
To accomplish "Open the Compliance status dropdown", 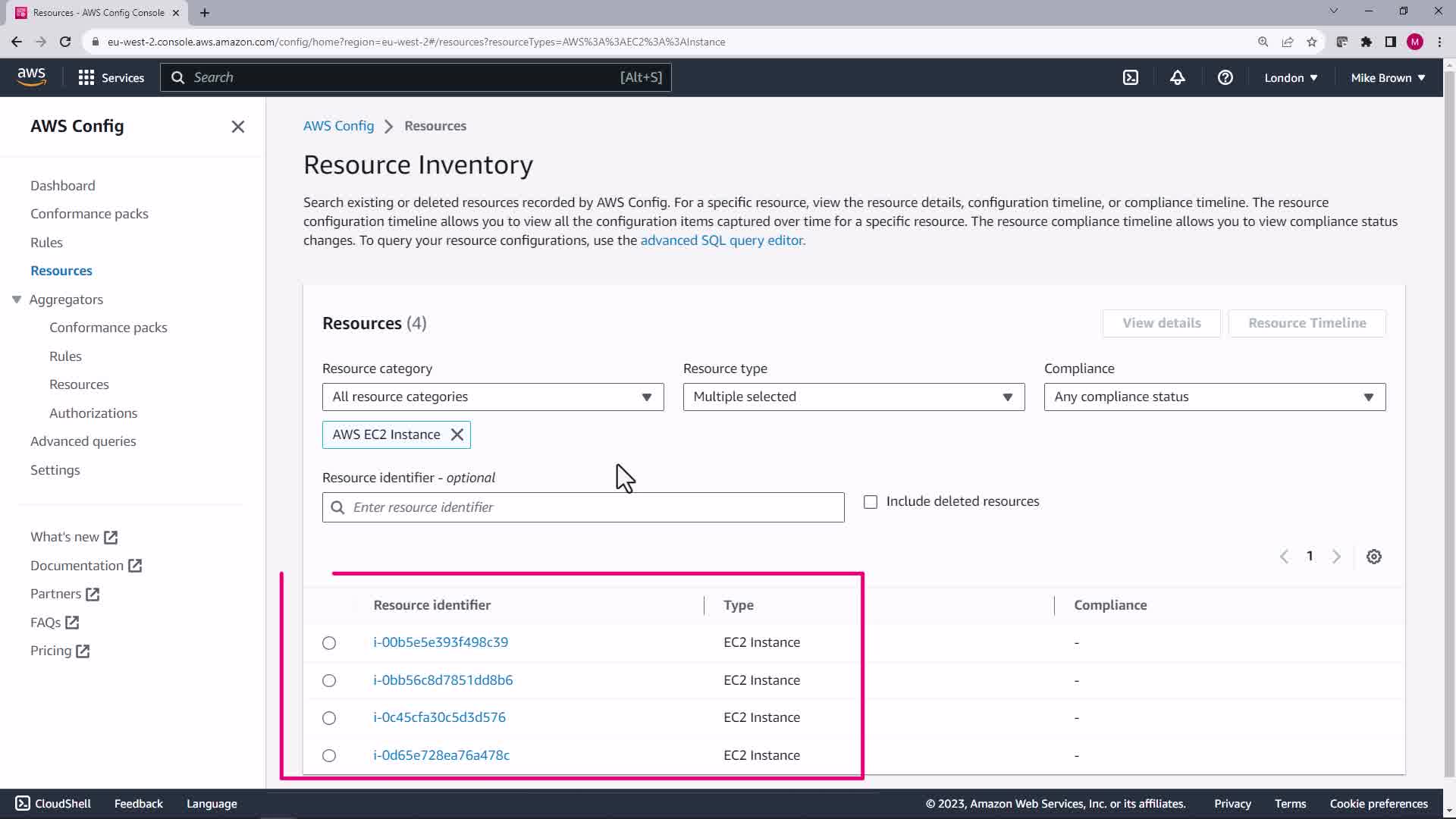I will 1214,397.
